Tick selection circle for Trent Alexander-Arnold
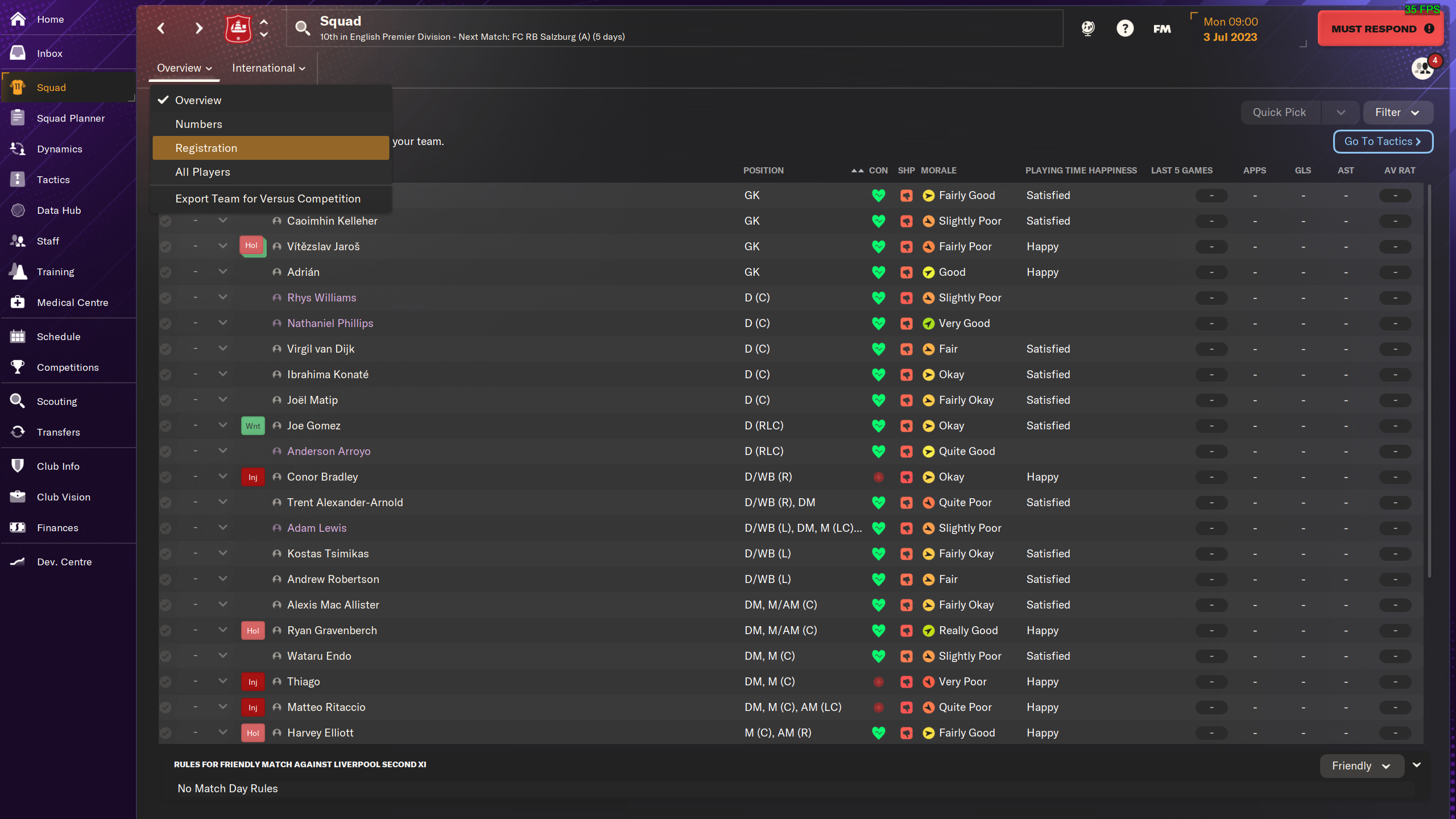 click(x=166, y=503)
